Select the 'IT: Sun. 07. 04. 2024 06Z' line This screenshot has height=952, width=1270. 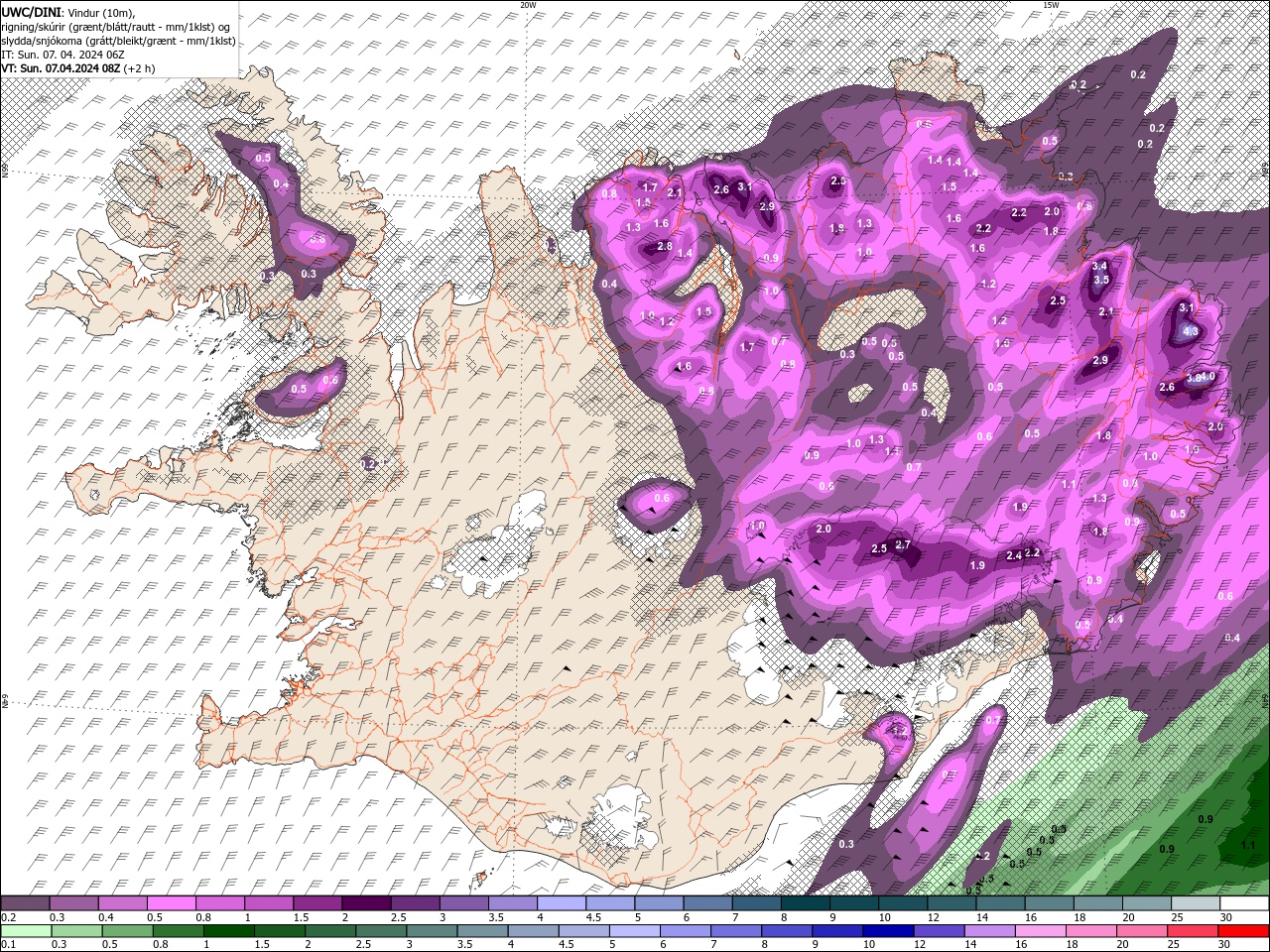pos(63,55)
